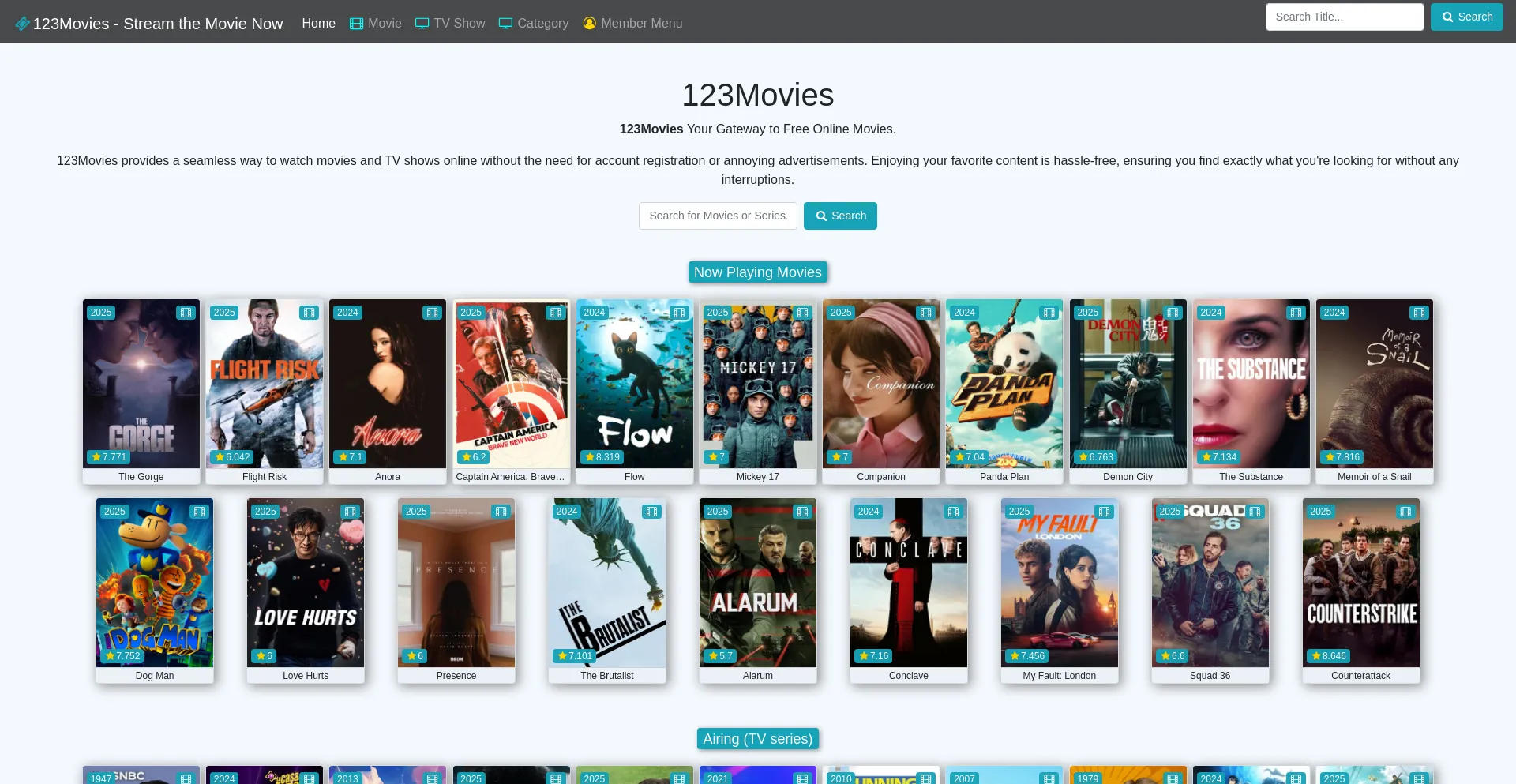1516x784 pixels.
Task: Click the Memoir of a Snail title text
Action: tap(1374, 477)
